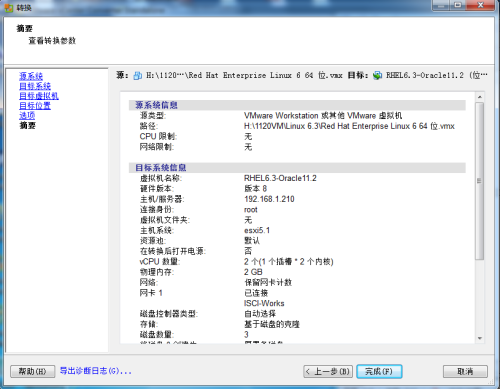The height and width of the screenshot is (389, 500).
Task: Click the esxi5.1 host system value
Action: tap(257, 230)
